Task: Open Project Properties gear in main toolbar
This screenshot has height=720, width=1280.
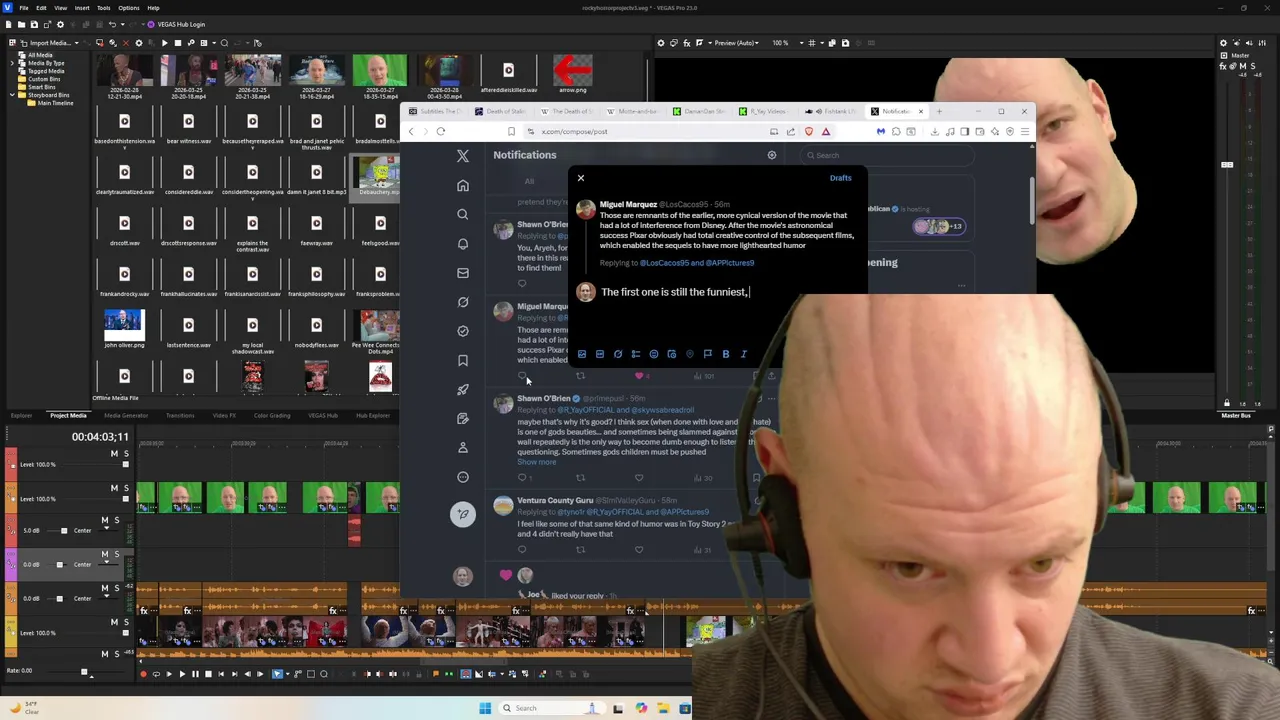Action: pyautogui.click(x=60, y=24)
